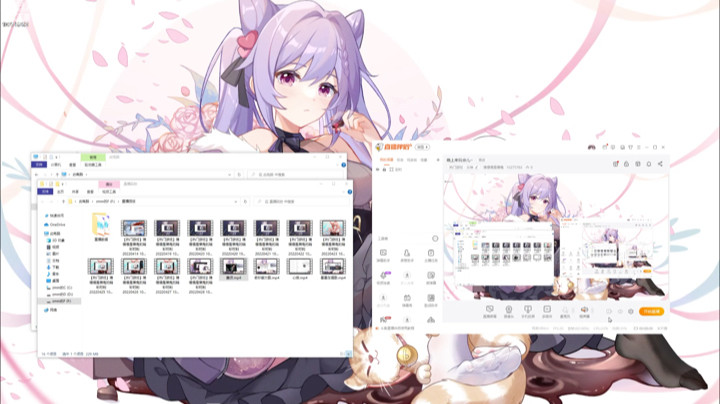720x404 pixels.
Task: Click the speaker icon in Livehime bottom toolbar
Action: pyautogui.click(x=584, y=310)
